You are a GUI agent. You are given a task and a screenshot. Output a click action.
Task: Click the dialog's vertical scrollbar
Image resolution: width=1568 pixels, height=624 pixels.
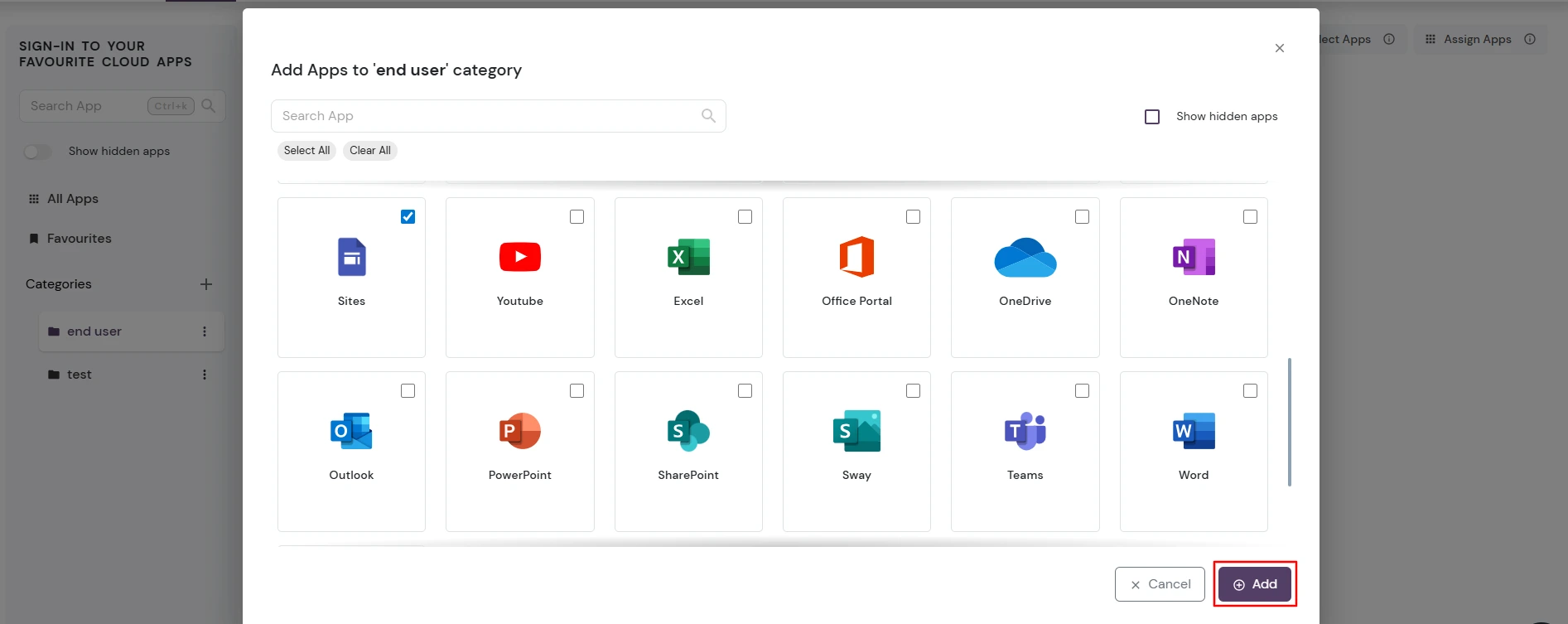pos(1289,421)
